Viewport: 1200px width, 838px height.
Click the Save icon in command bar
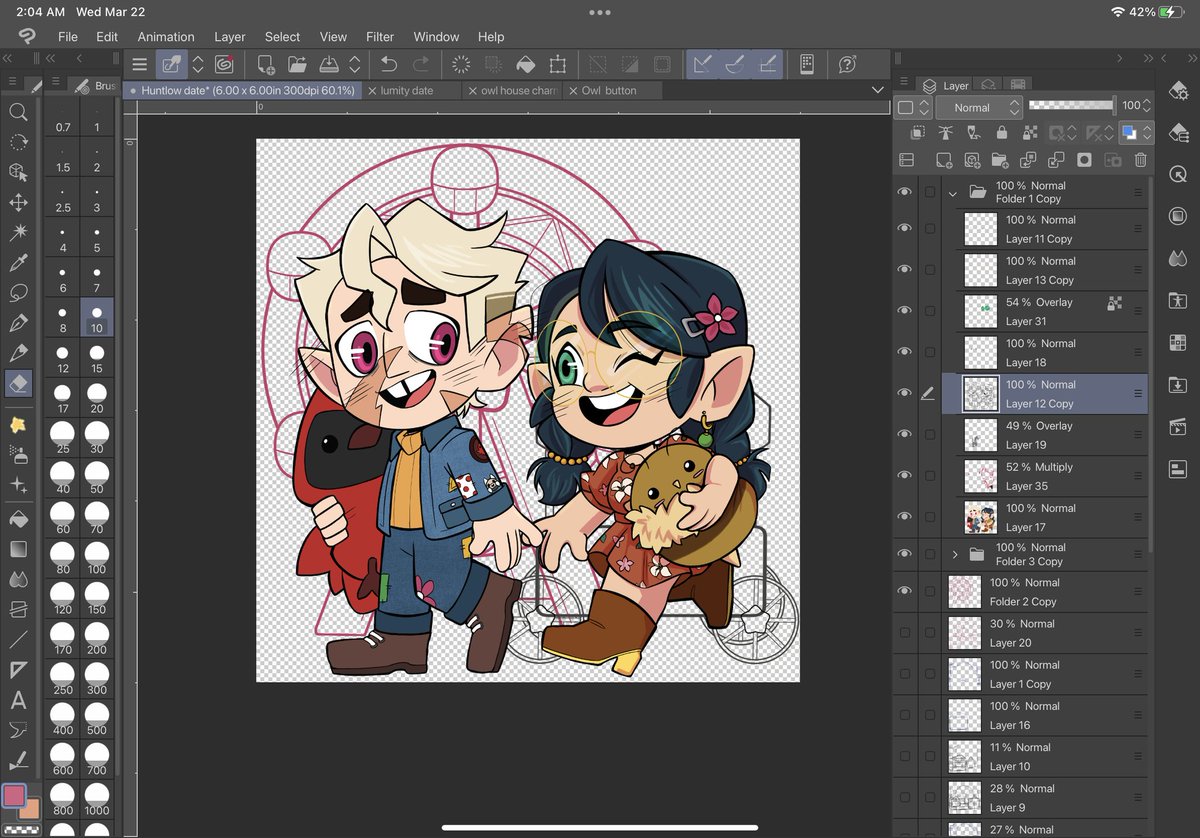329,65
